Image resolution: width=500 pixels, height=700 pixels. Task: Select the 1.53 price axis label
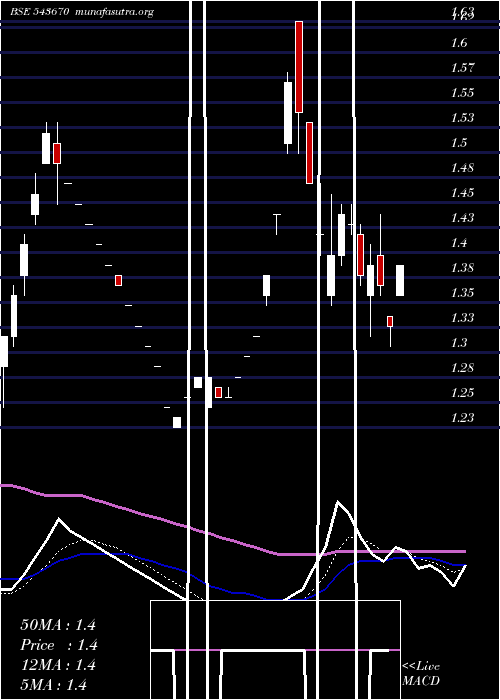click(462, 118)
